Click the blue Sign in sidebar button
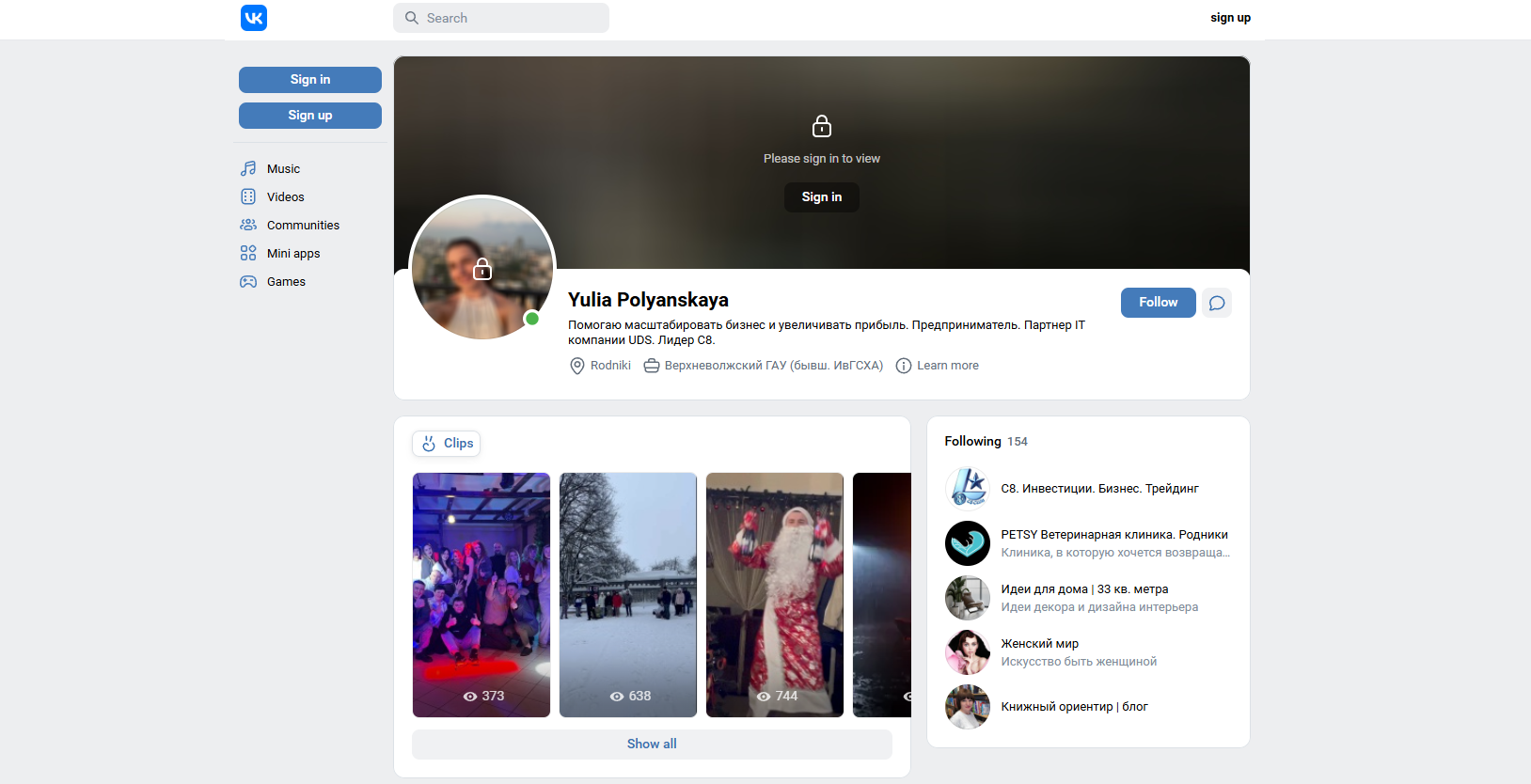 pyautogui.click(x=310, y=80)
